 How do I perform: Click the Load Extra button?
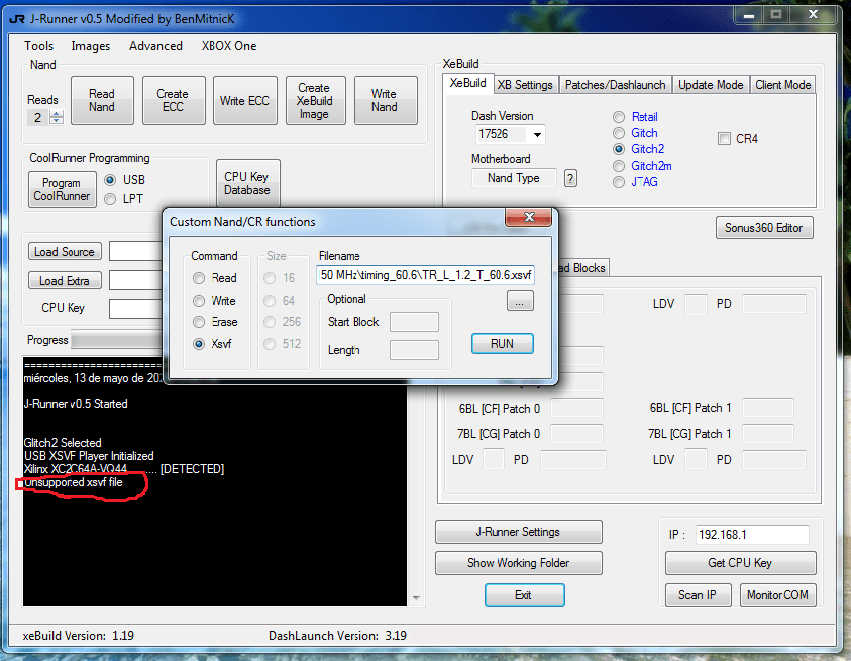pyautogui.click(x=65, y=281)
